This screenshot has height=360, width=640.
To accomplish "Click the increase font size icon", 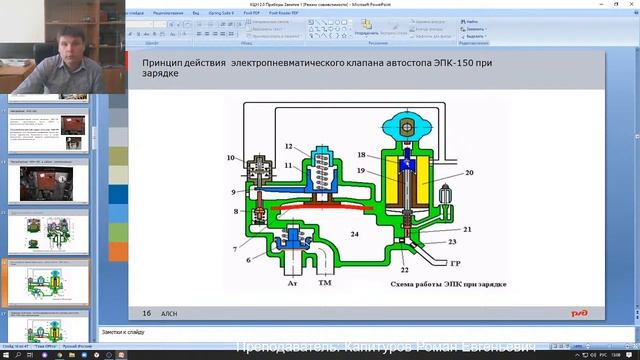I will tap(171, 24).
